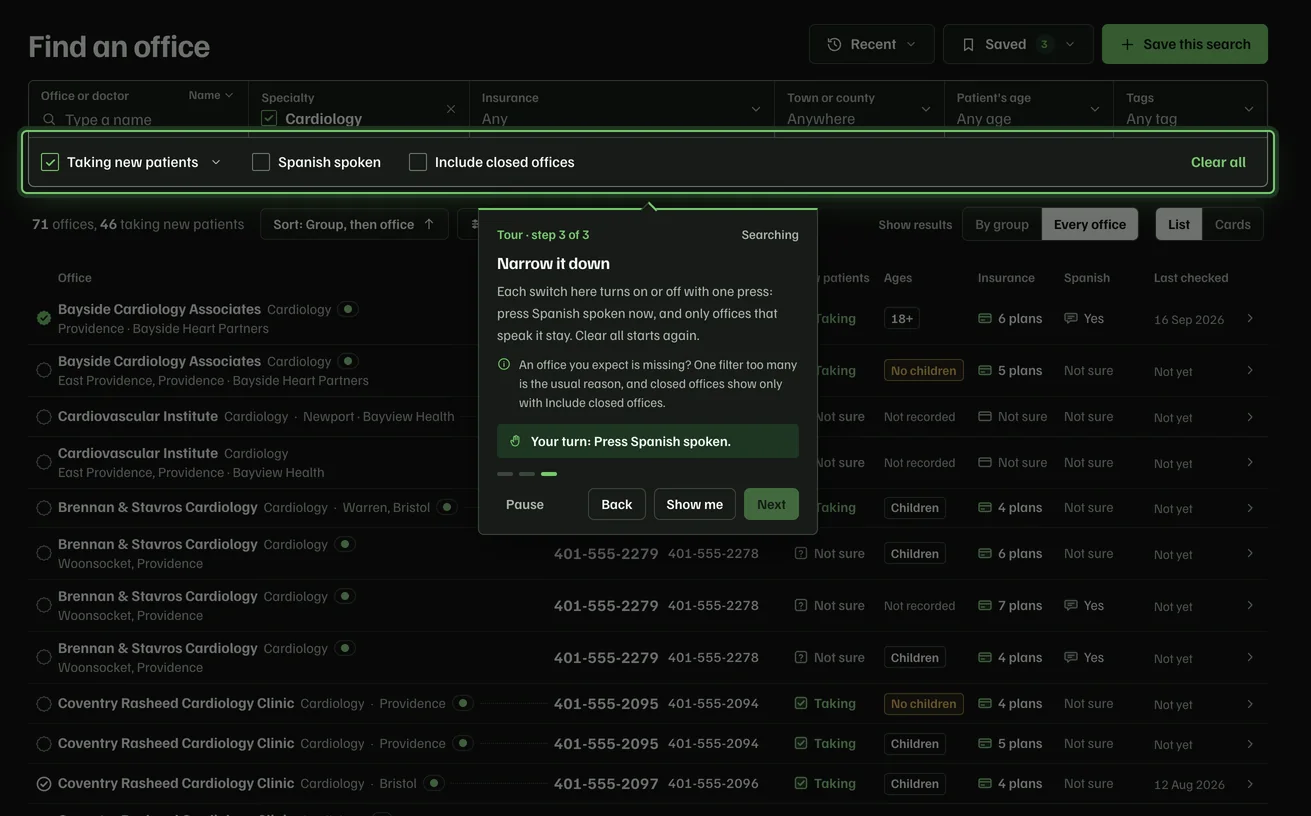Click Clear all filters
This screenshot has width=1311, height=816.
1218,162
